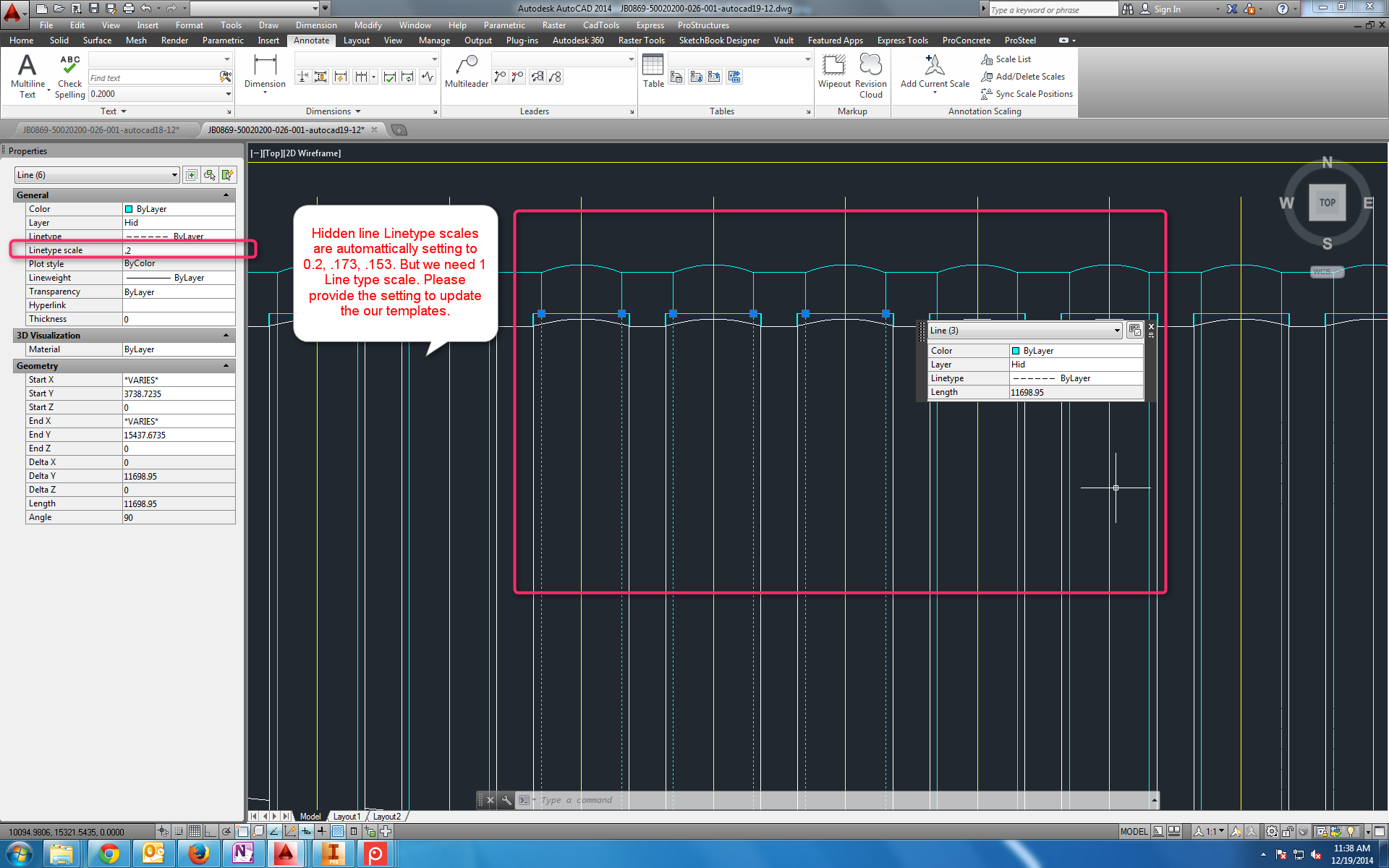Click the Multiline Text tool
The image size is (1389, 868).
27,75
